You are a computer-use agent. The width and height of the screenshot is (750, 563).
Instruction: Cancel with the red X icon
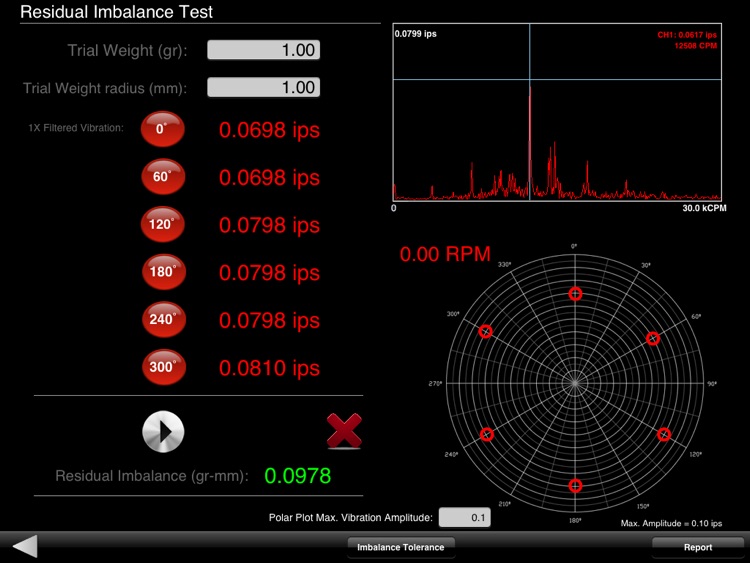[344, 431]
